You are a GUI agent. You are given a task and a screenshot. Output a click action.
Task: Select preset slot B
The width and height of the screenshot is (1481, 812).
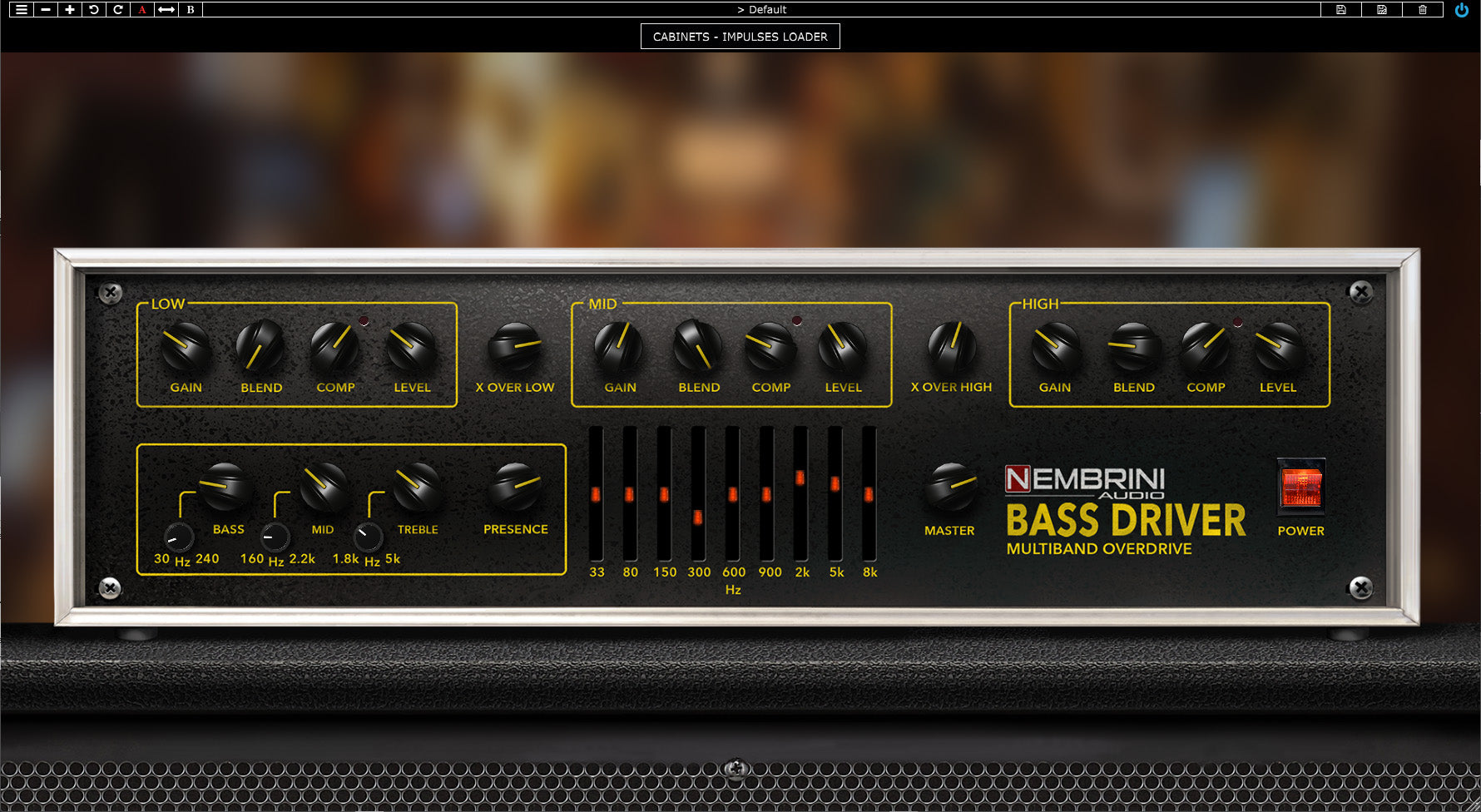tap(189, 9)
